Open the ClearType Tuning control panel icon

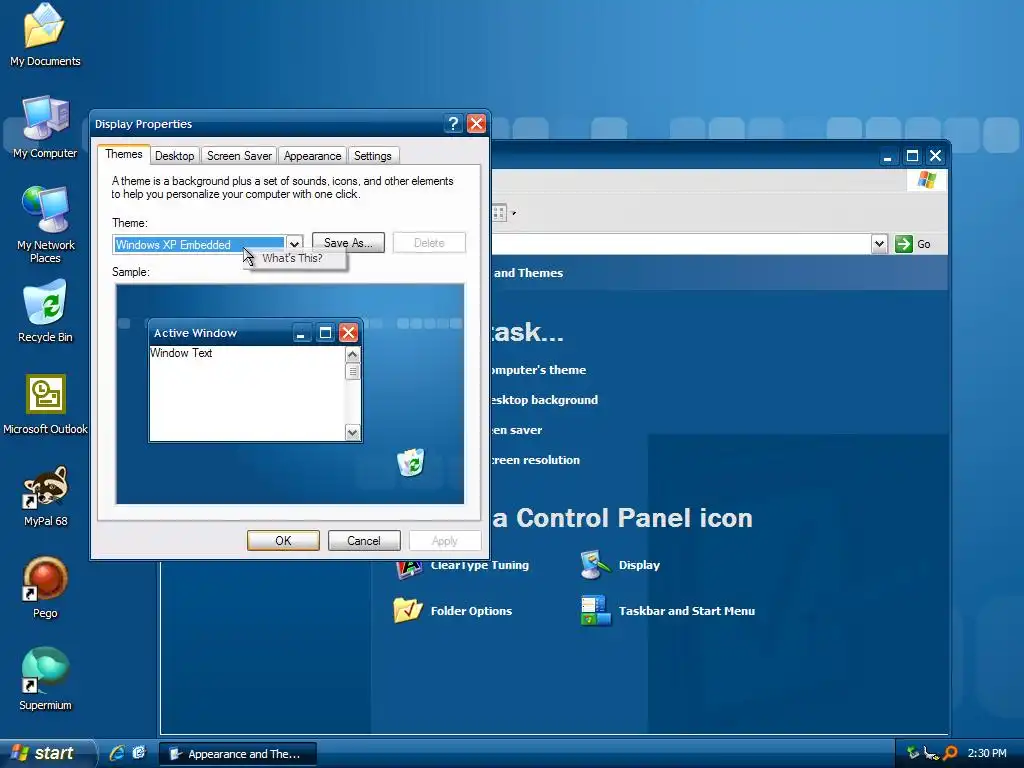point(409,567)
